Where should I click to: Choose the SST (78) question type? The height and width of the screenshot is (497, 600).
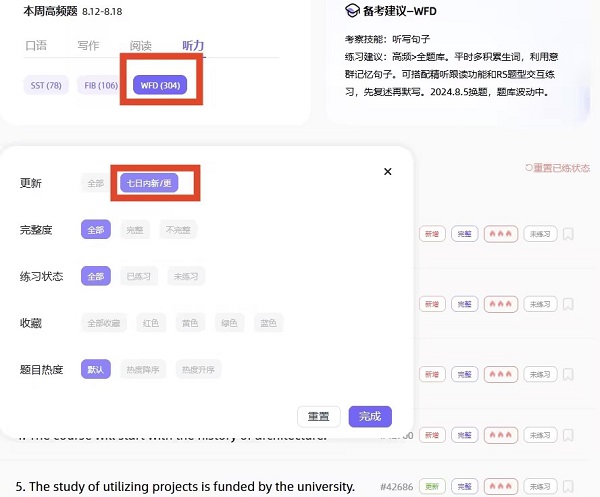point(46,85)
